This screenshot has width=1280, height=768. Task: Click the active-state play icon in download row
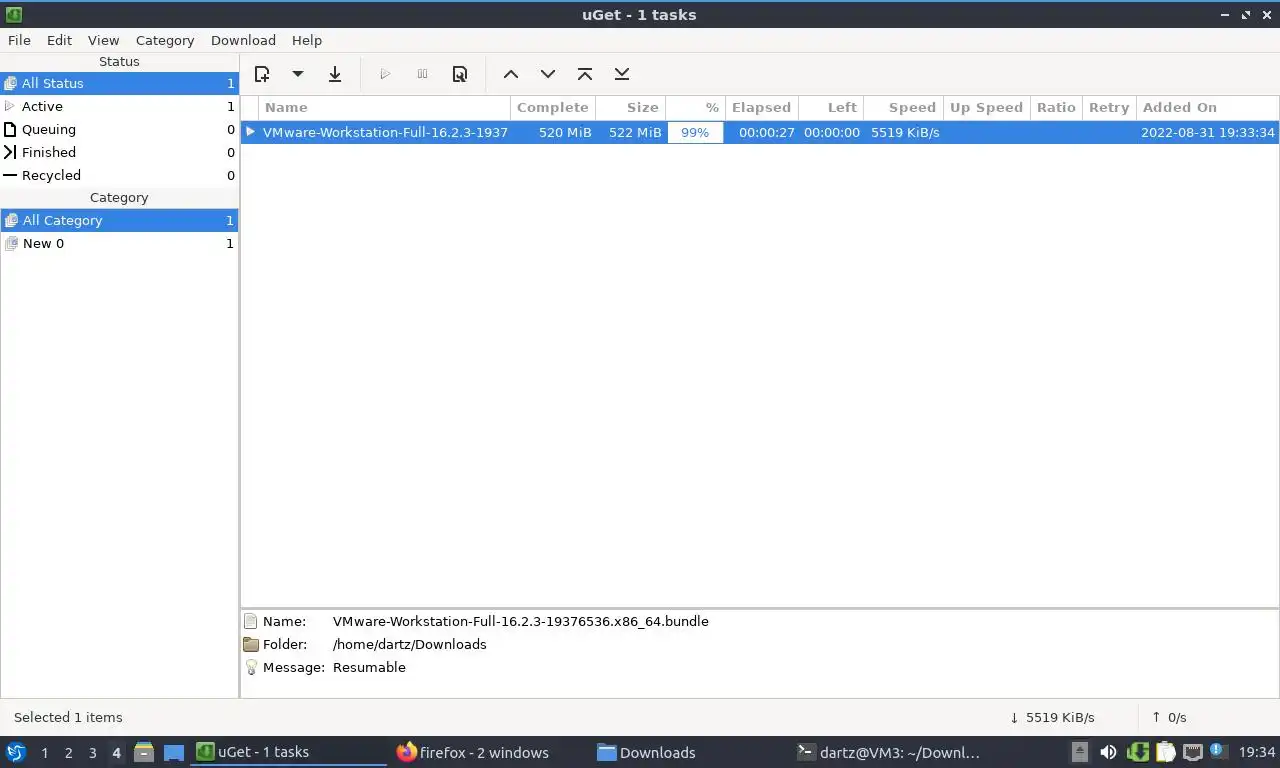click(x=250, y=132)
